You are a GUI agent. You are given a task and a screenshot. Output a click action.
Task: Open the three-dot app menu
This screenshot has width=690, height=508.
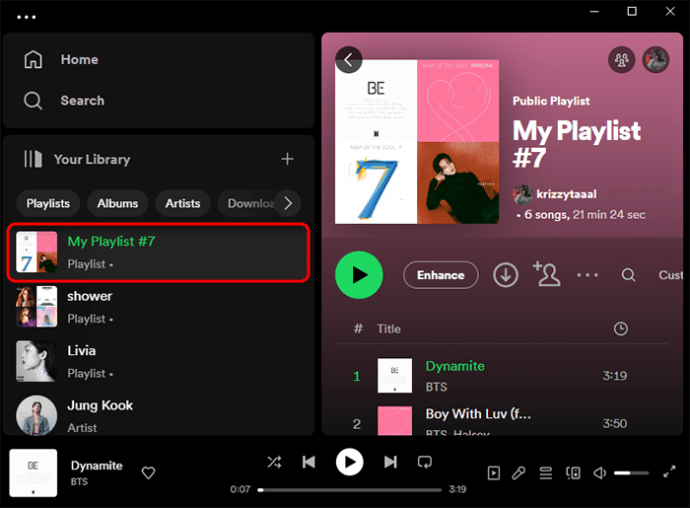26,17
